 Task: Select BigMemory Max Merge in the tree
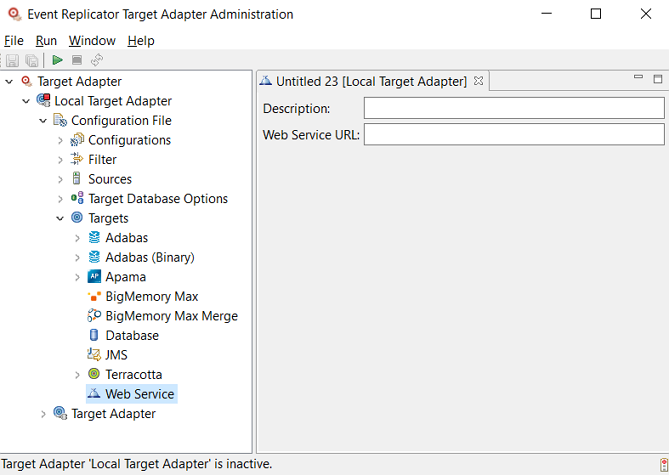tap(171, 316)
